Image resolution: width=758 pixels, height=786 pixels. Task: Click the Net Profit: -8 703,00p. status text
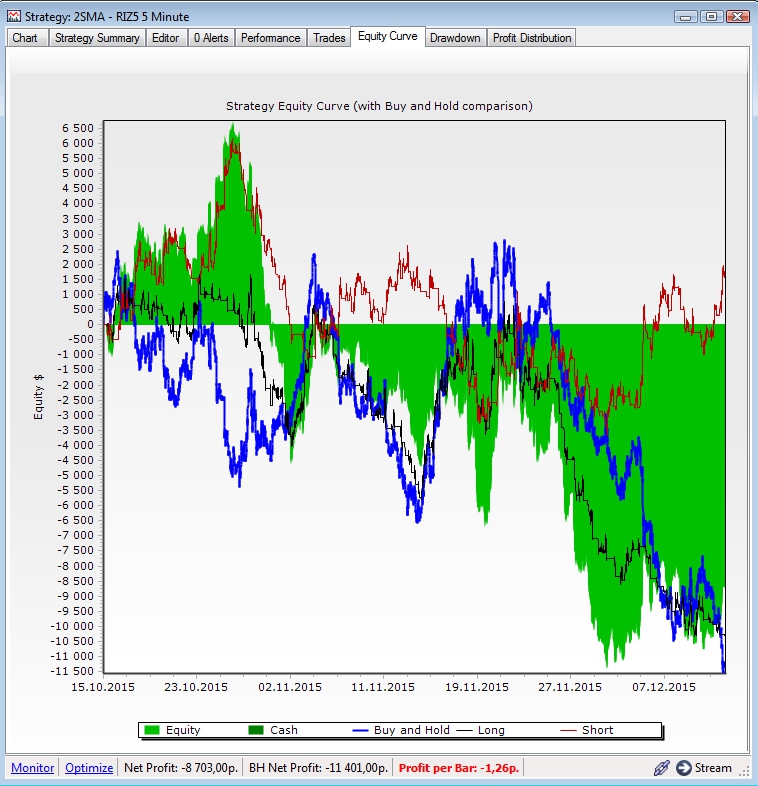[x=181, y=767]
